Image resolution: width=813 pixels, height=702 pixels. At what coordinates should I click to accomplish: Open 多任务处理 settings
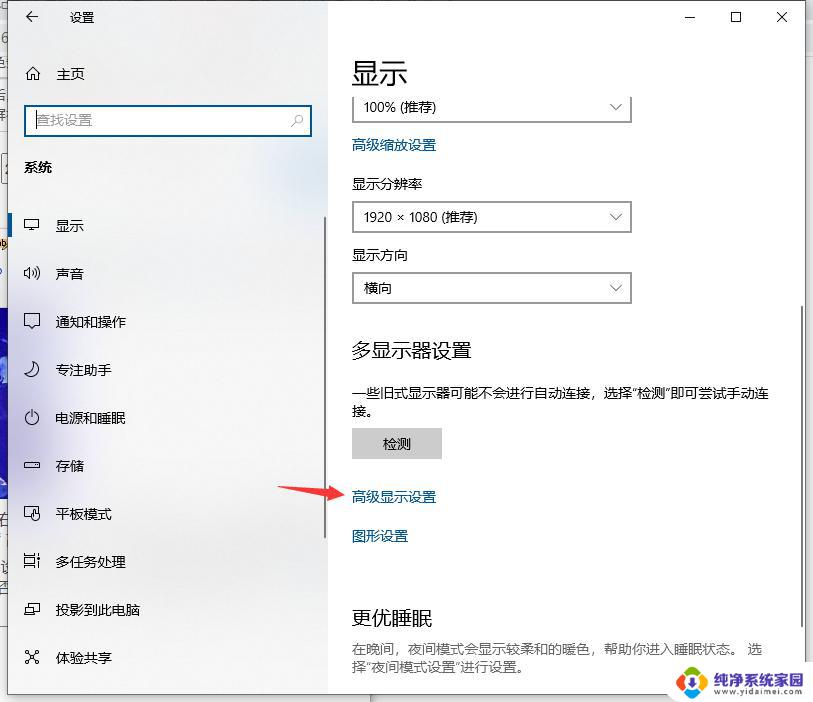[x=91, y=562]
